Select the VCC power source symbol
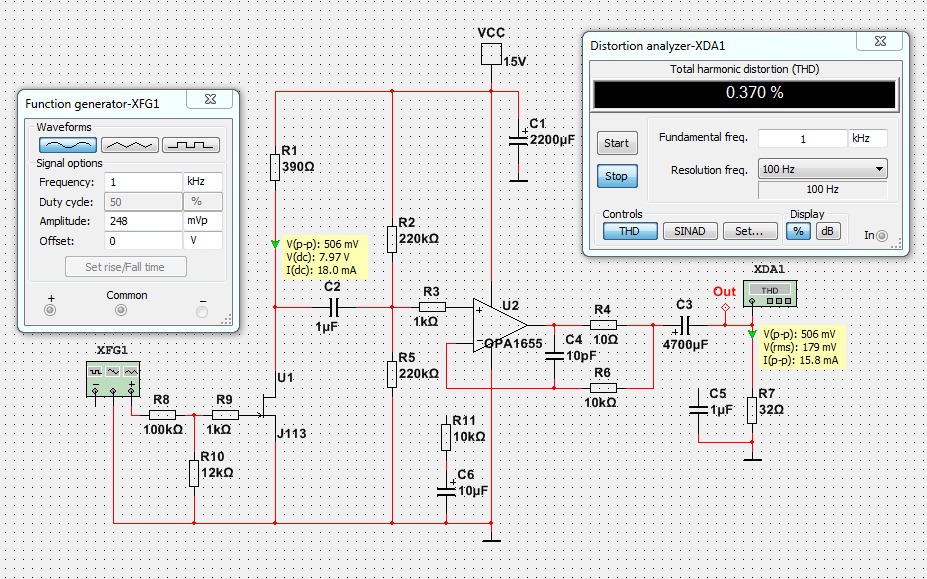 pyautogui.click(x=491, y=54)
